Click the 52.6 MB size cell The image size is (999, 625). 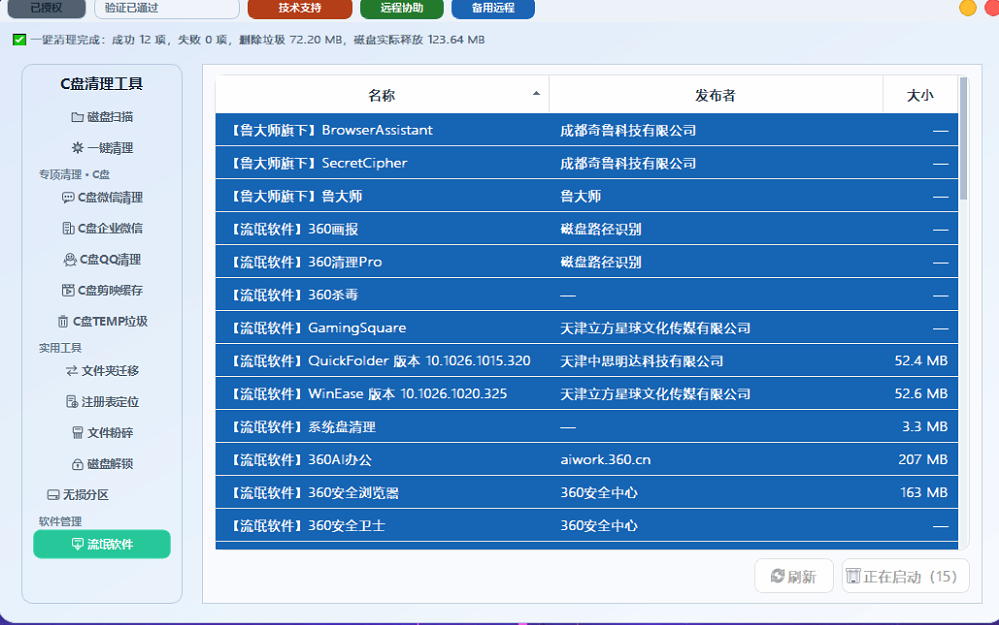point(921,394)
